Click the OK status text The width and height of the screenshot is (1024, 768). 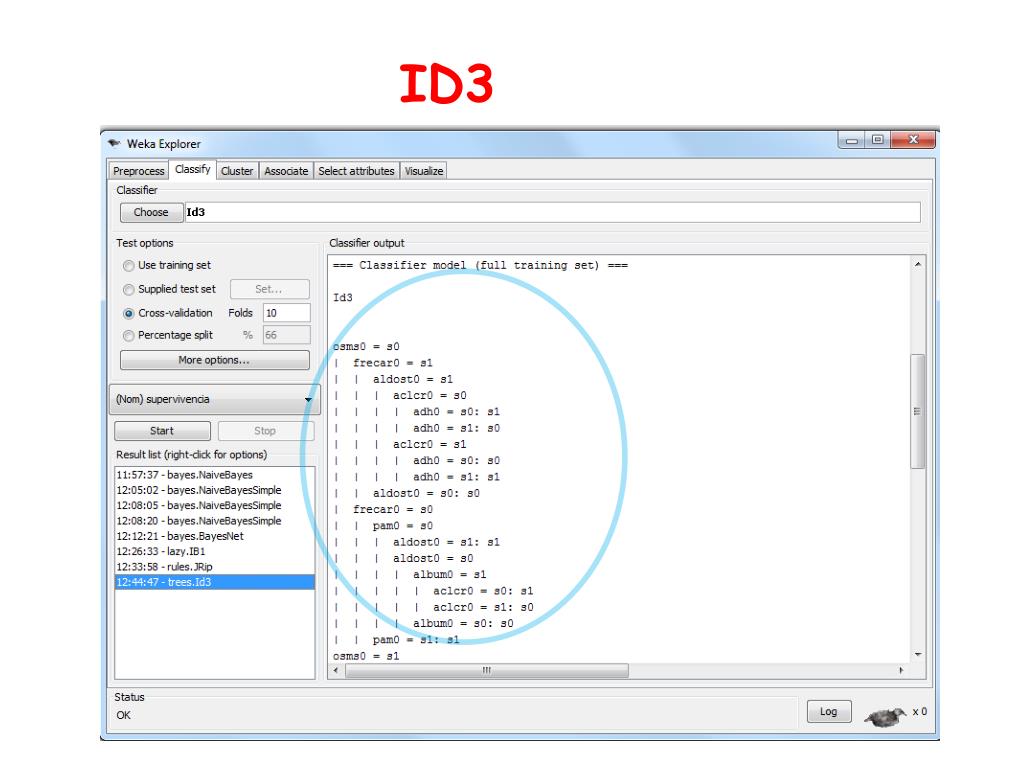pos(123,715)
